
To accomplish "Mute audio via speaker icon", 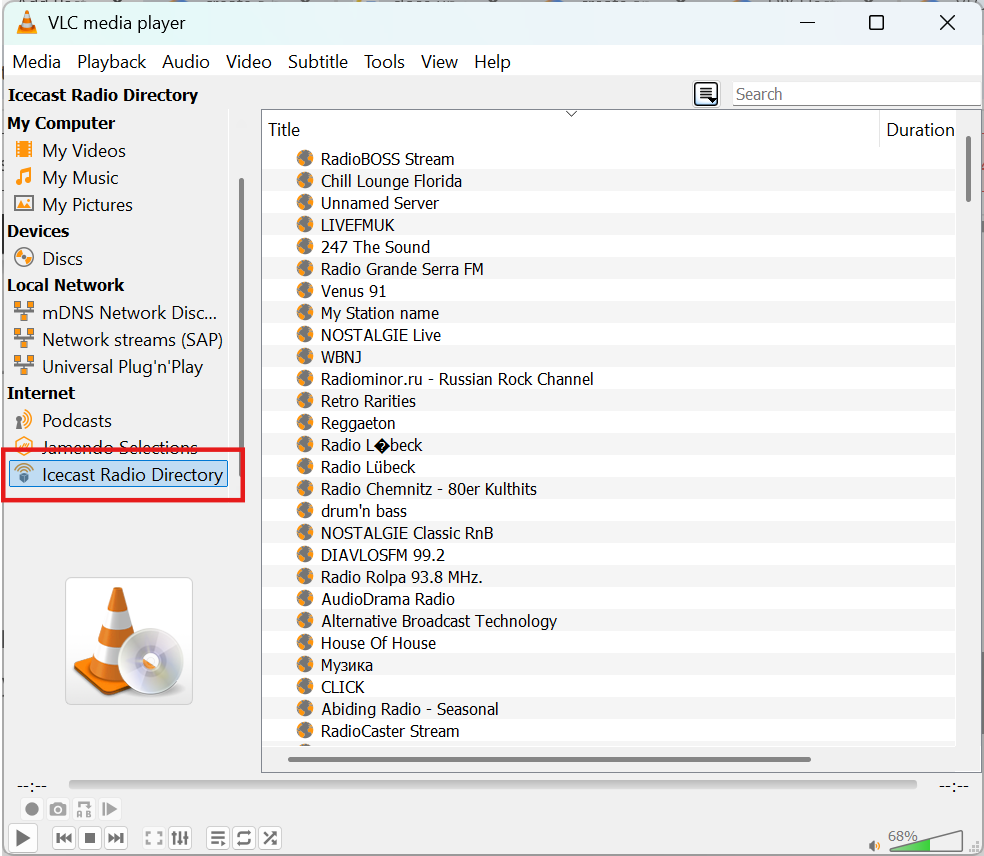I will 874,845.
